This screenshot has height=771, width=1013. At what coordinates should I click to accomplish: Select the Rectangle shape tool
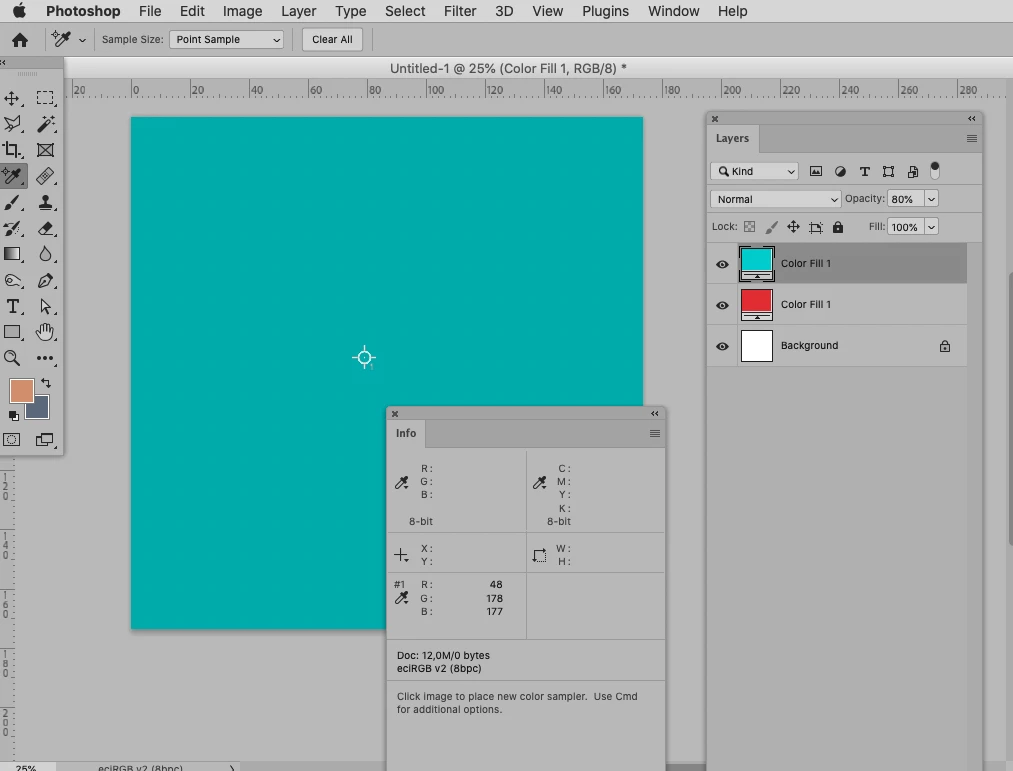(x=12, y=332)
